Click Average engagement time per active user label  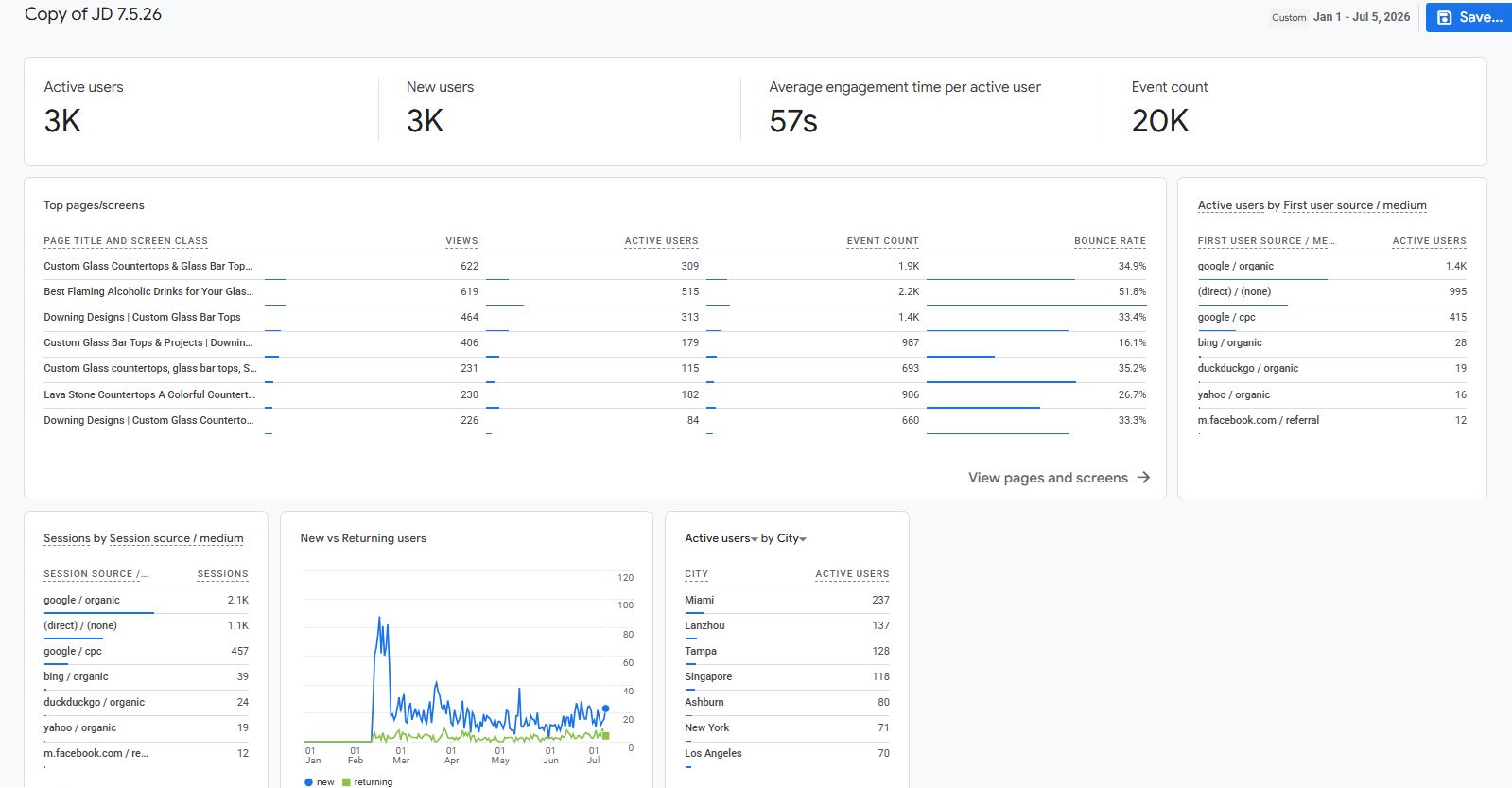[x=905, y=87]
